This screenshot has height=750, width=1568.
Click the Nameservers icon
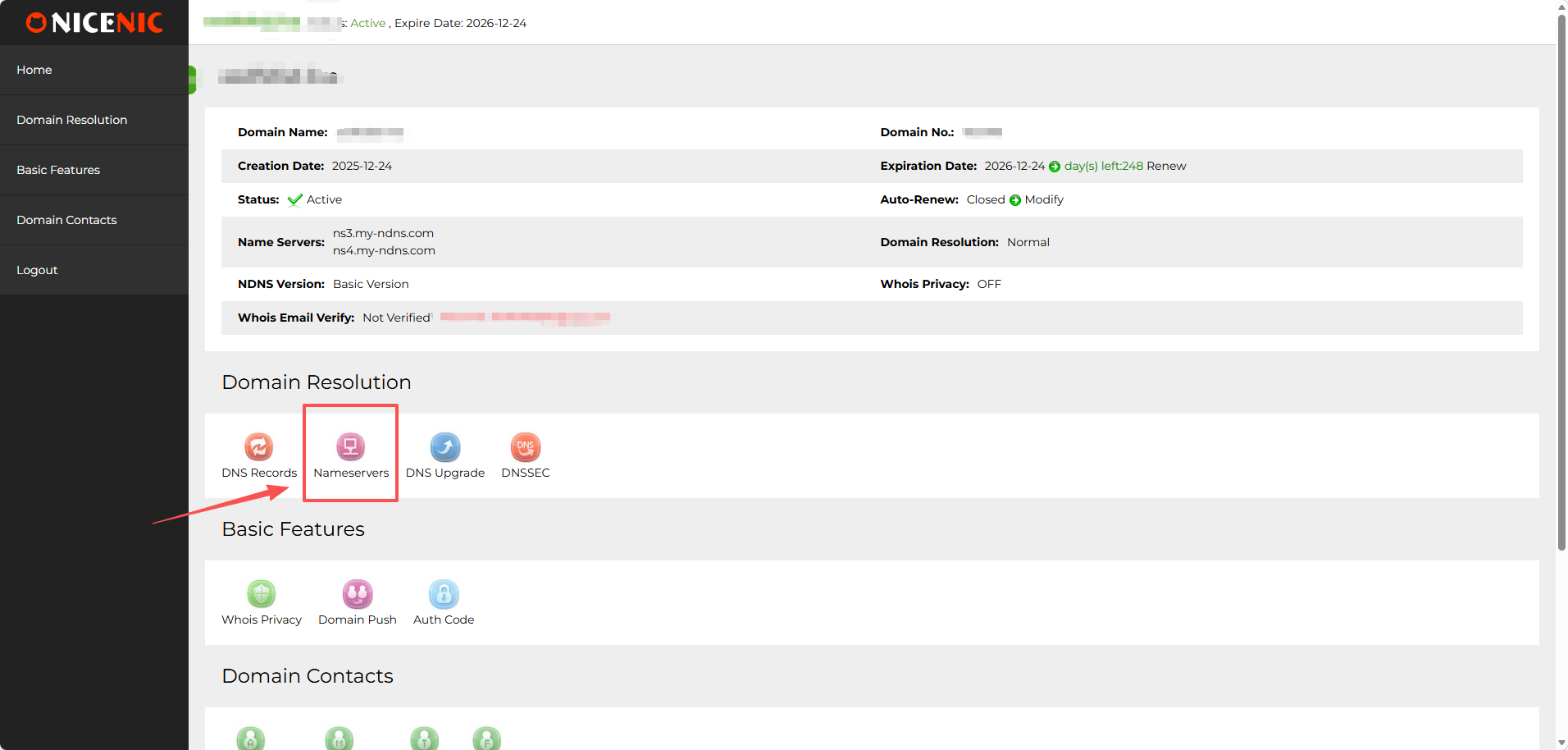(350, 447)
